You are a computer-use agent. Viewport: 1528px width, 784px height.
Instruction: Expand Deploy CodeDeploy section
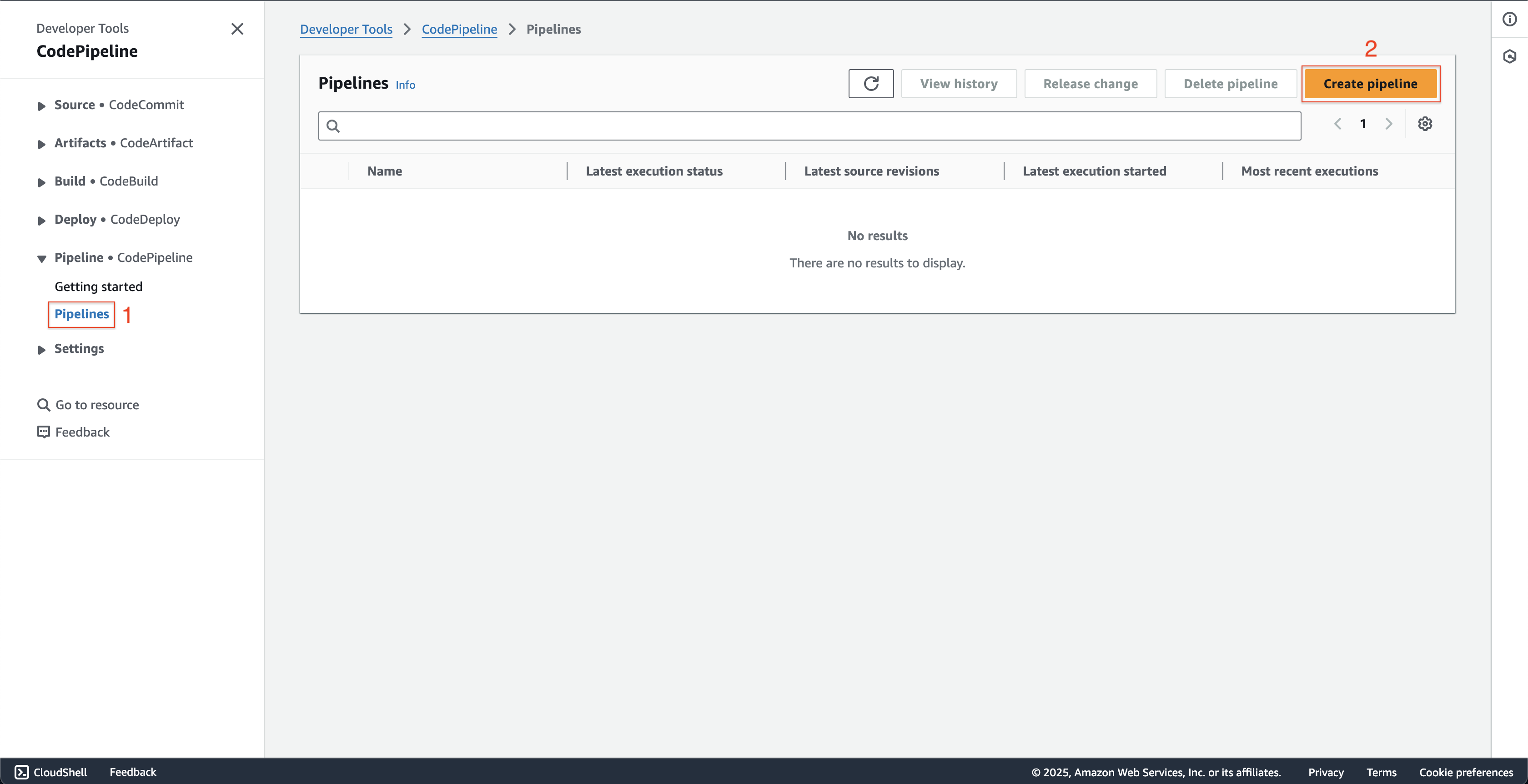click(41, 220)
